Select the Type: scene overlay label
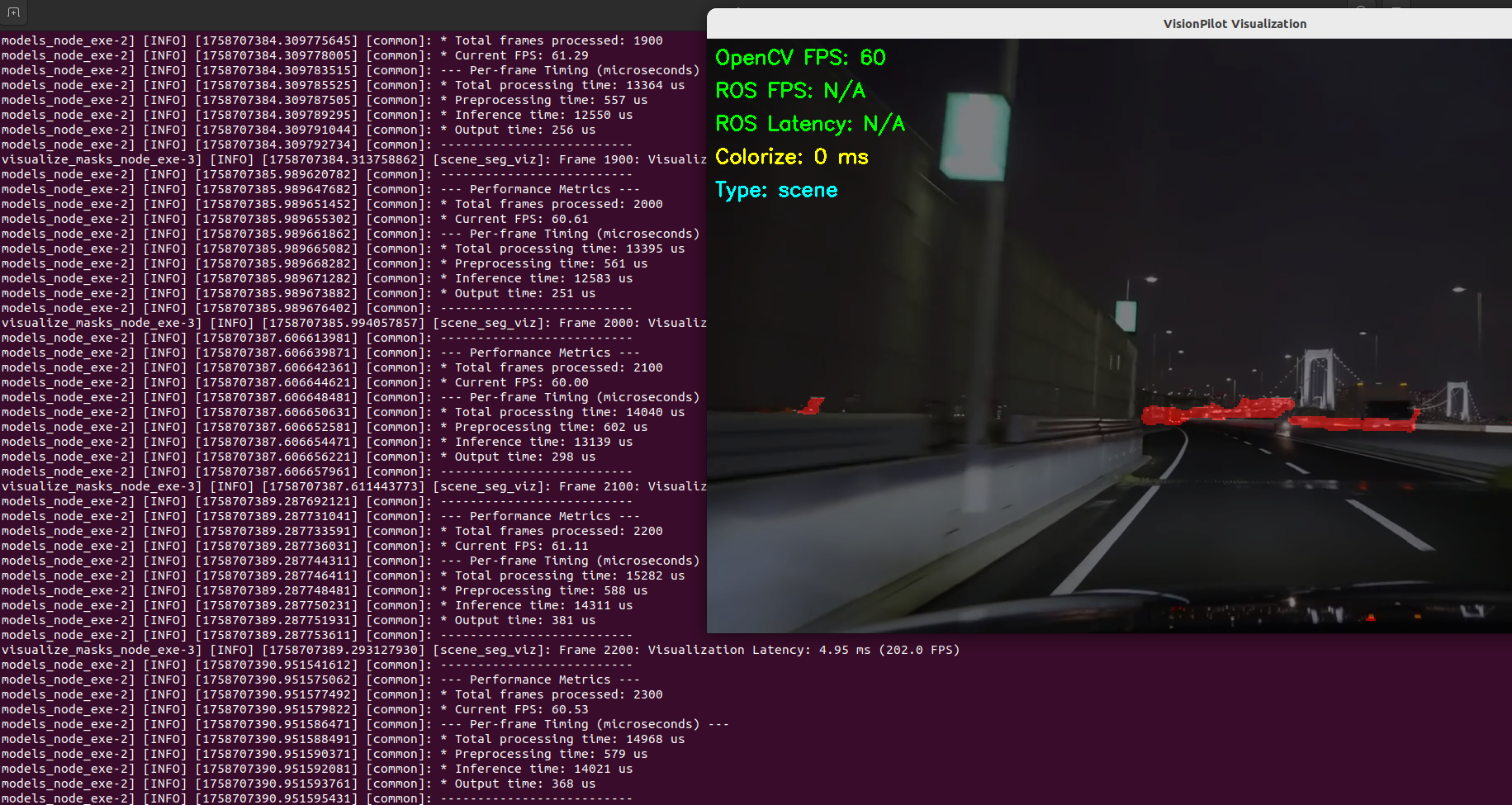This screenshot has height=805, width=1512. pyautogui.click(x=776, y=190)
